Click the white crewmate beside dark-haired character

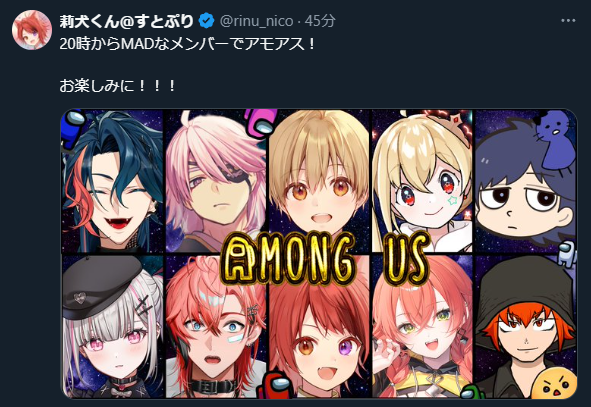pyautogui.click(x=567, y=254)
